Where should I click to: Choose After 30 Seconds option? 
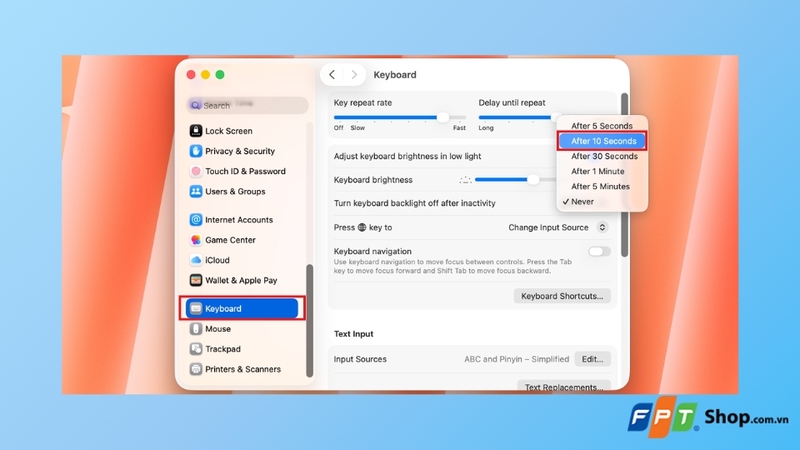click(x=602, y=156)
